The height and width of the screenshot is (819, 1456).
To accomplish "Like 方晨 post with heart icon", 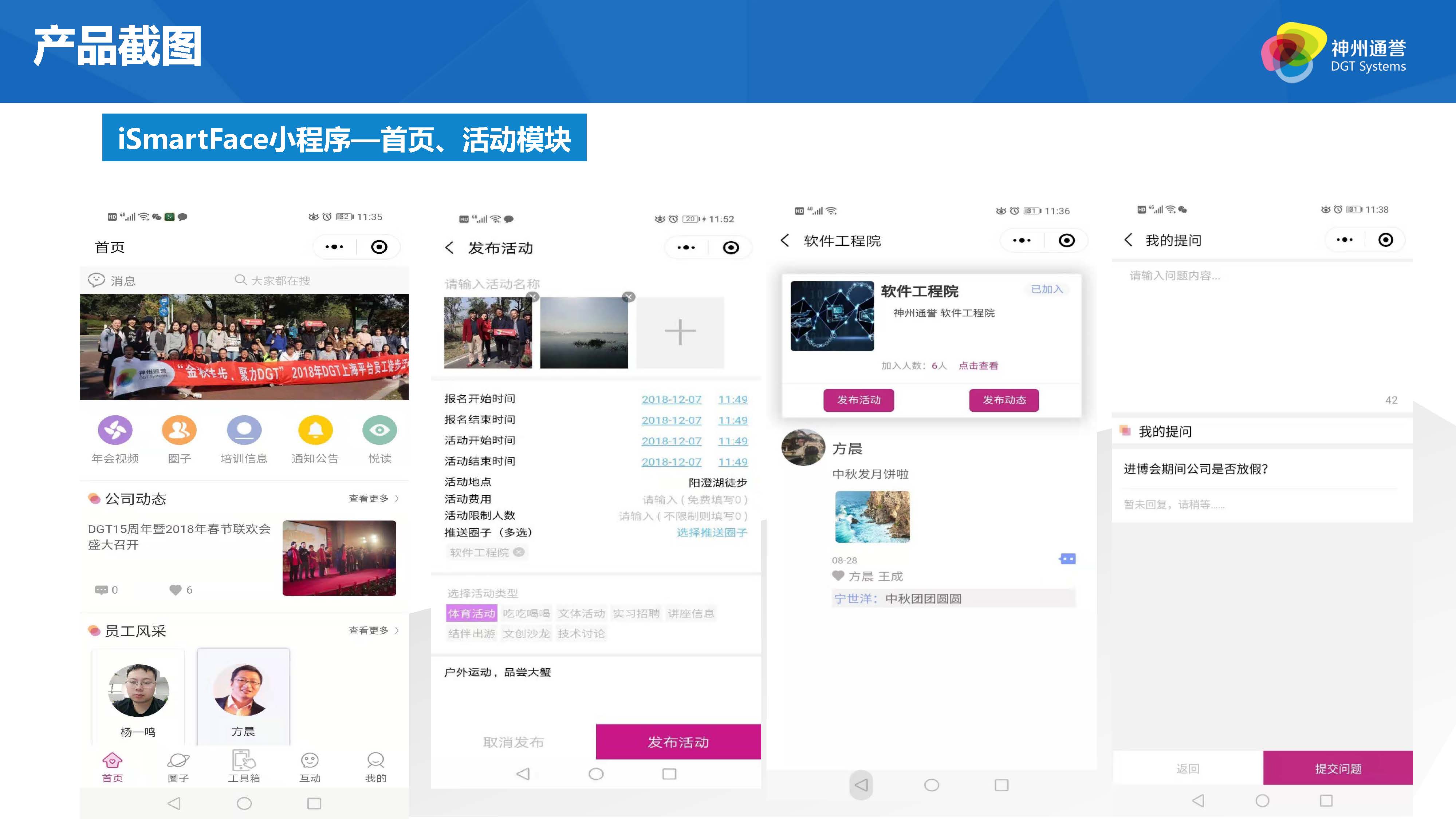I will coord(838,575).
